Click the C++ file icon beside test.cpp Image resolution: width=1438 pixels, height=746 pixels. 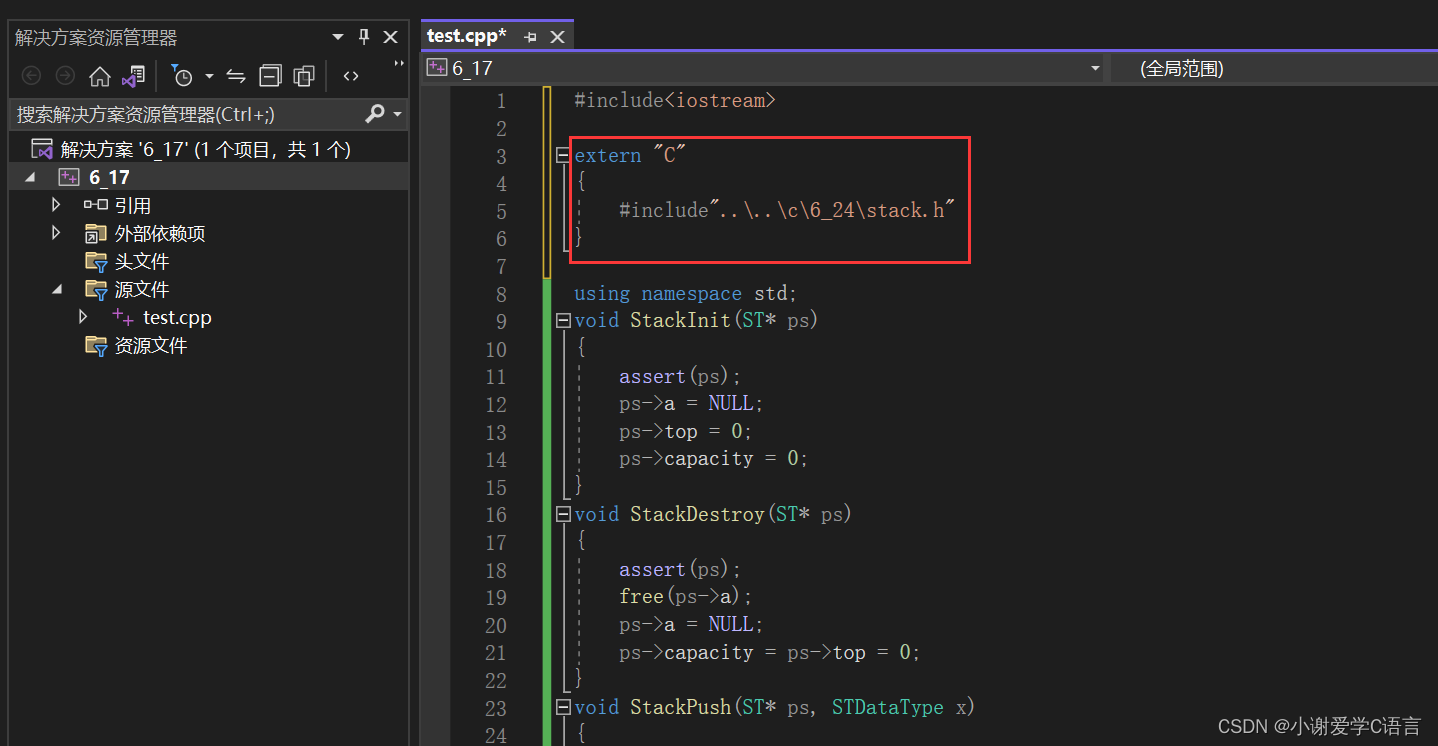click(122, 317)
